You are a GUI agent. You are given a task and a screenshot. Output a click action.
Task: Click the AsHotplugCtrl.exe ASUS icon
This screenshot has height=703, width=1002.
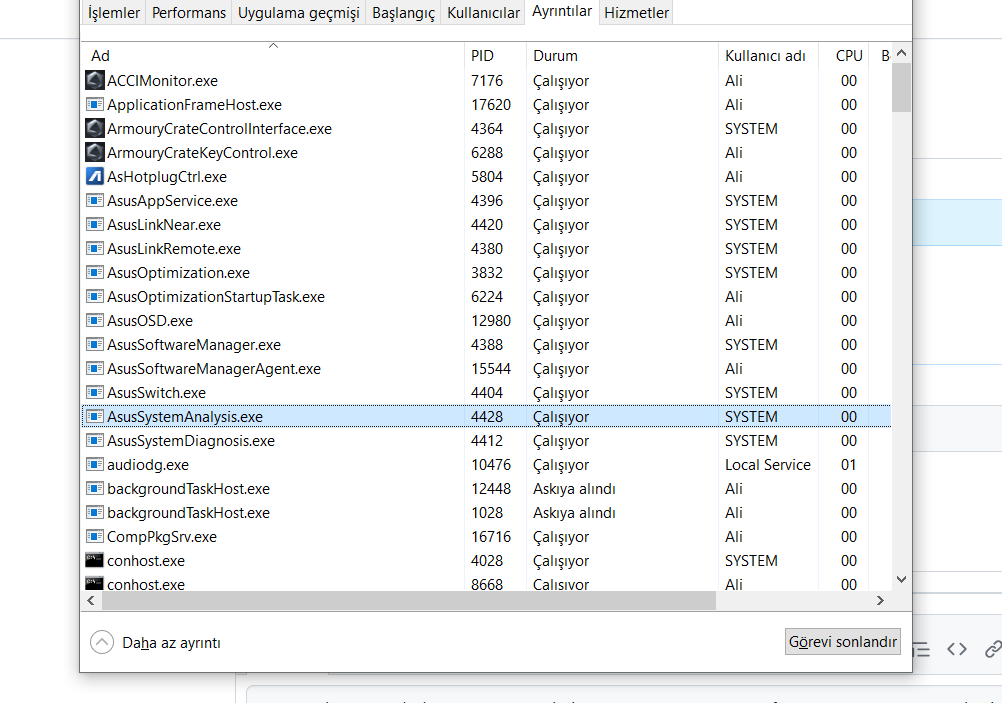click(x=95, y=176)
